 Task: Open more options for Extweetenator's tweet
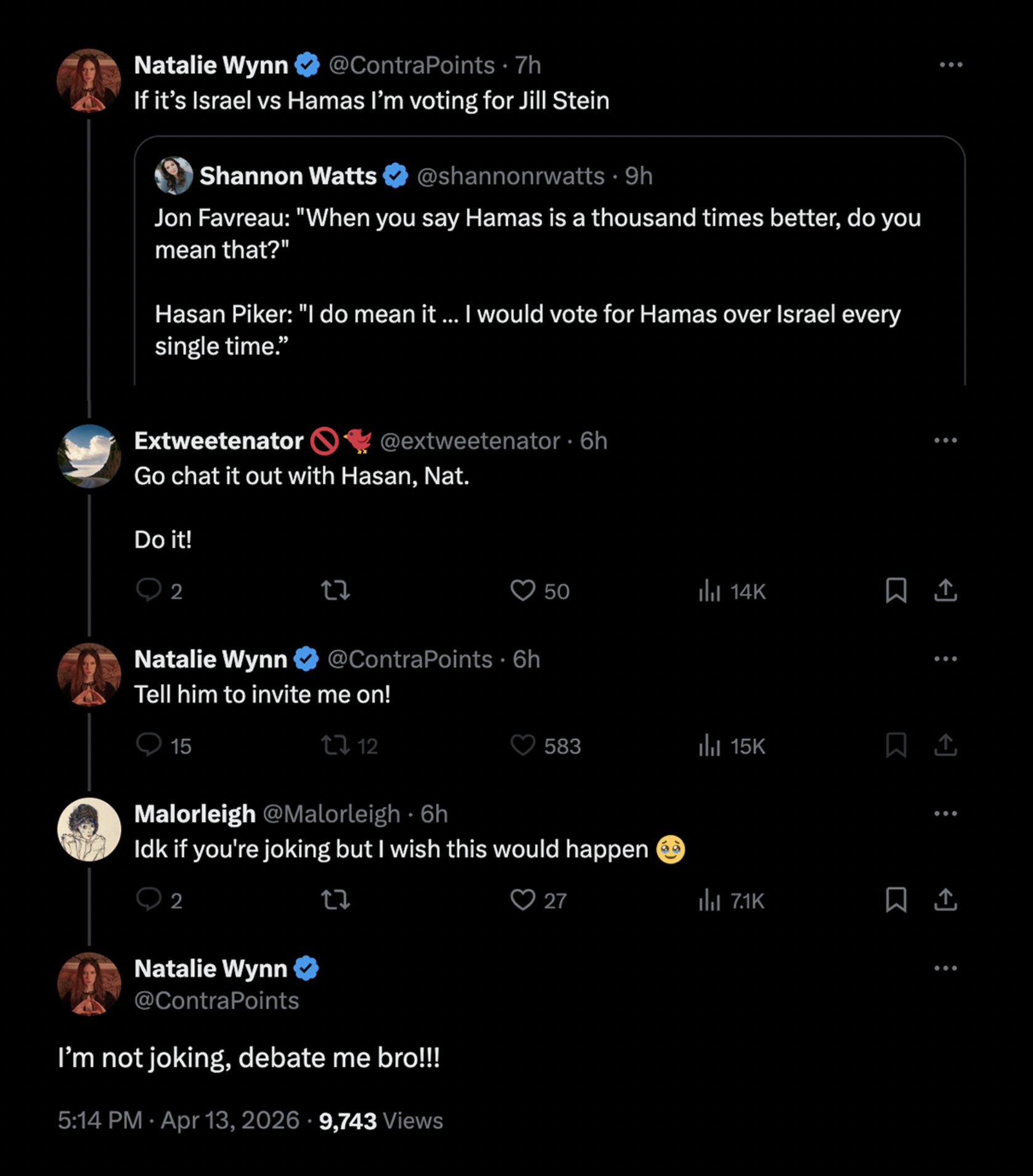click(945, 440)
